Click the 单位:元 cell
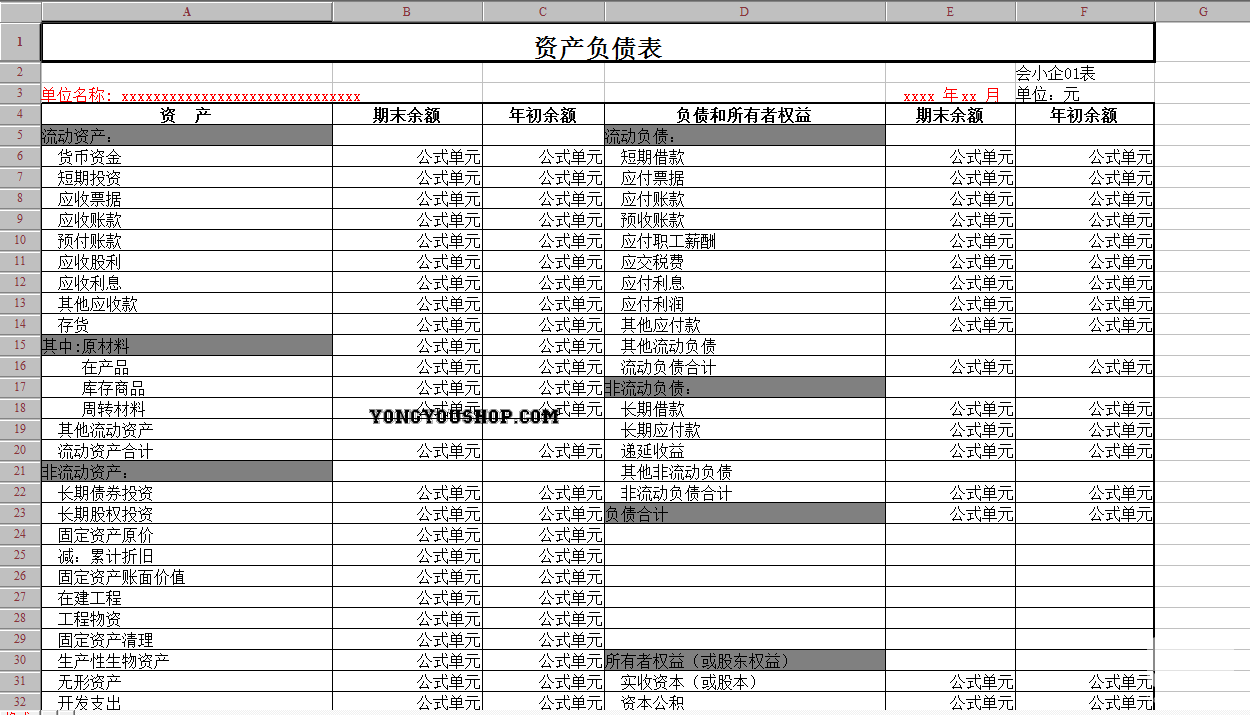 pyautogui.click(x=1085, y=94)
